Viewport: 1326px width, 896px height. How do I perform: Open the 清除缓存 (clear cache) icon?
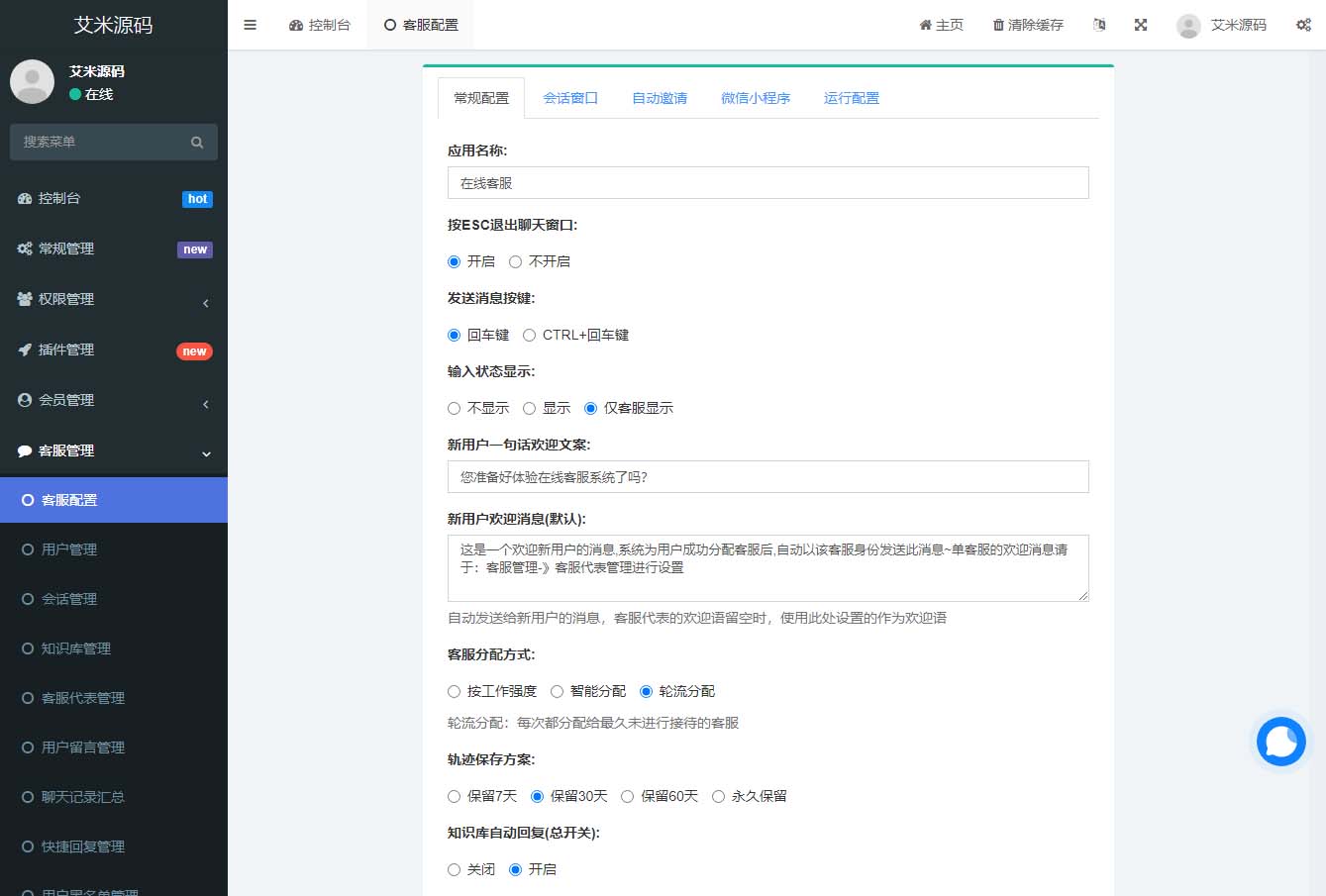1001,25
